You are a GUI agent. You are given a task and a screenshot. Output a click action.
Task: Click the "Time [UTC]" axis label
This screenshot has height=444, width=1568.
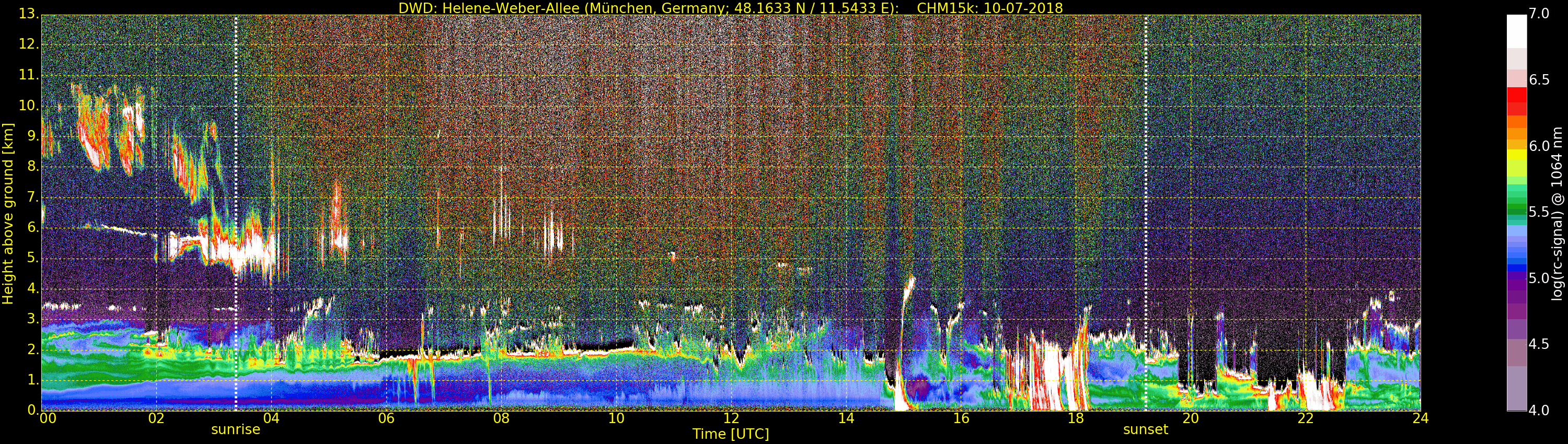coord(731,434)
